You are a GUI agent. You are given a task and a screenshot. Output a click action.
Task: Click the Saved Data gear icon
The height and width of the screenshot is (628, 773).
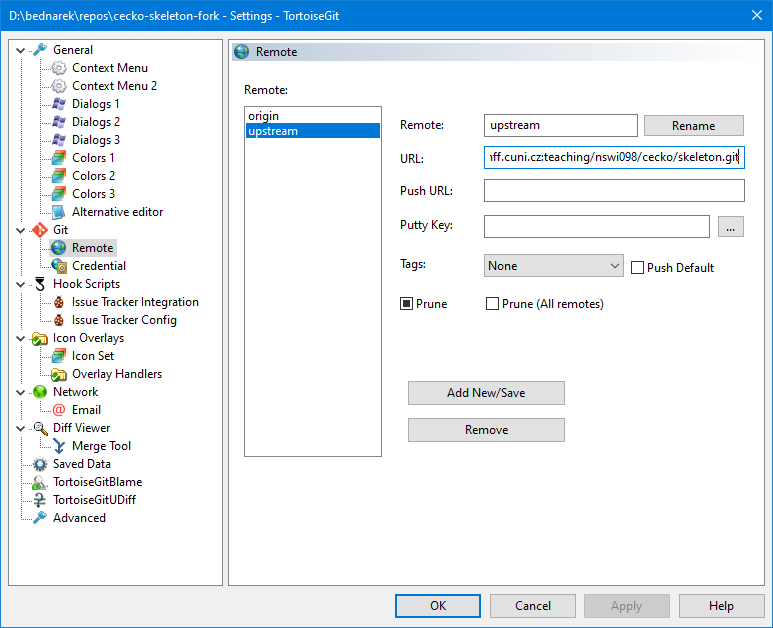pyautogui.click(x=40, y=464)
